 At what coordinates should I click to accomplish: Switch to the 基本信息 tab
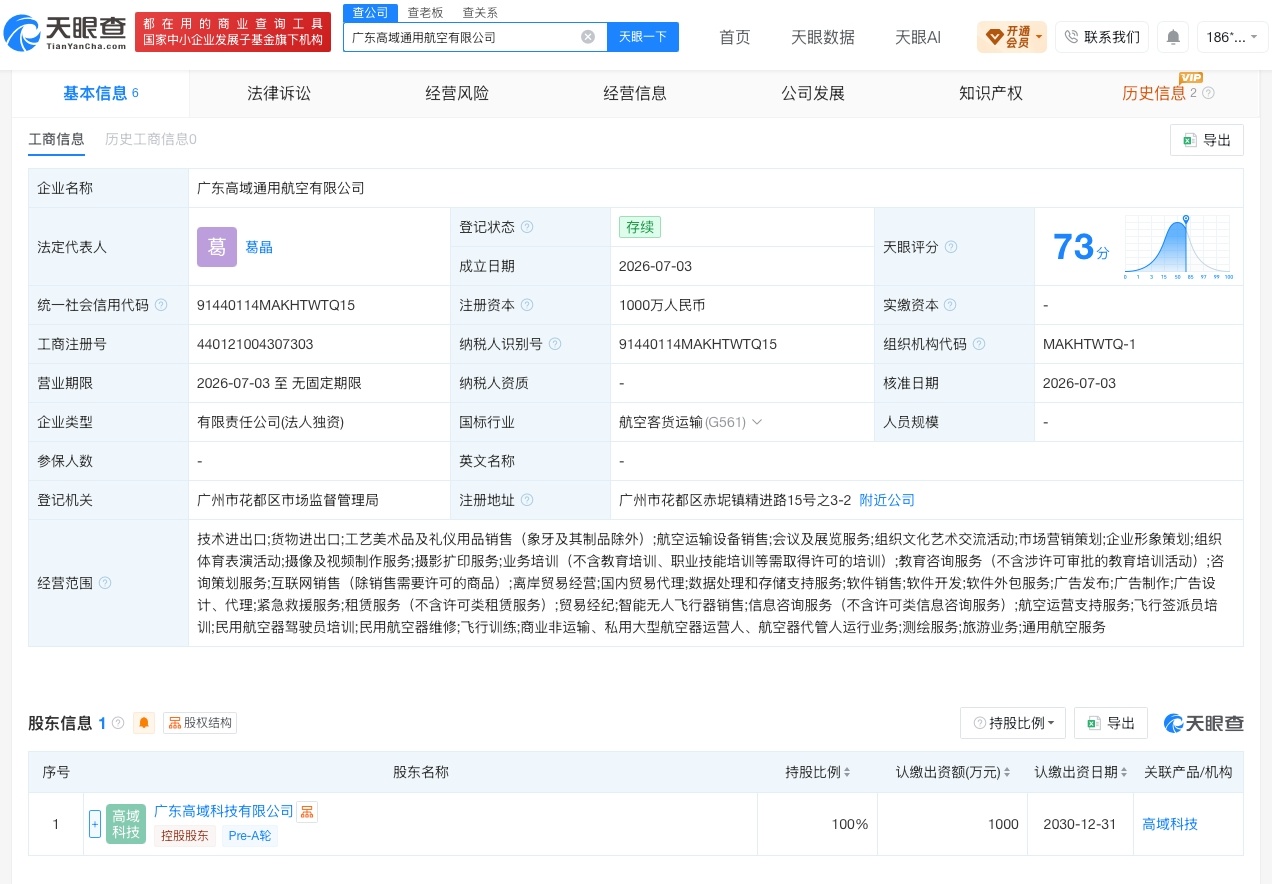click(100, 93)
